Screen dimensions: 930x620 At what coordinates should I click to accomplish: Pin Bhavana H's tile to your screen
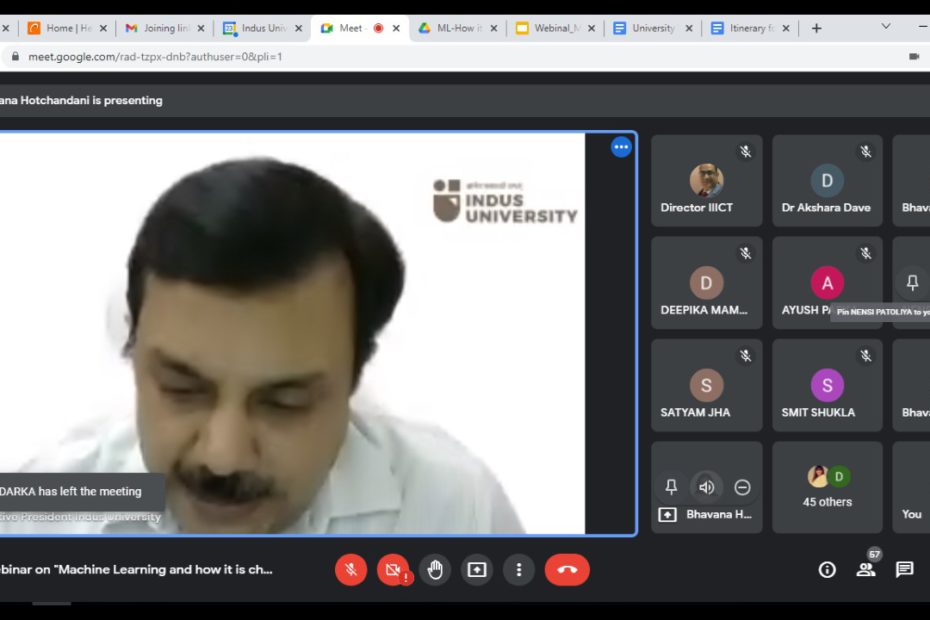click(671, 487)
